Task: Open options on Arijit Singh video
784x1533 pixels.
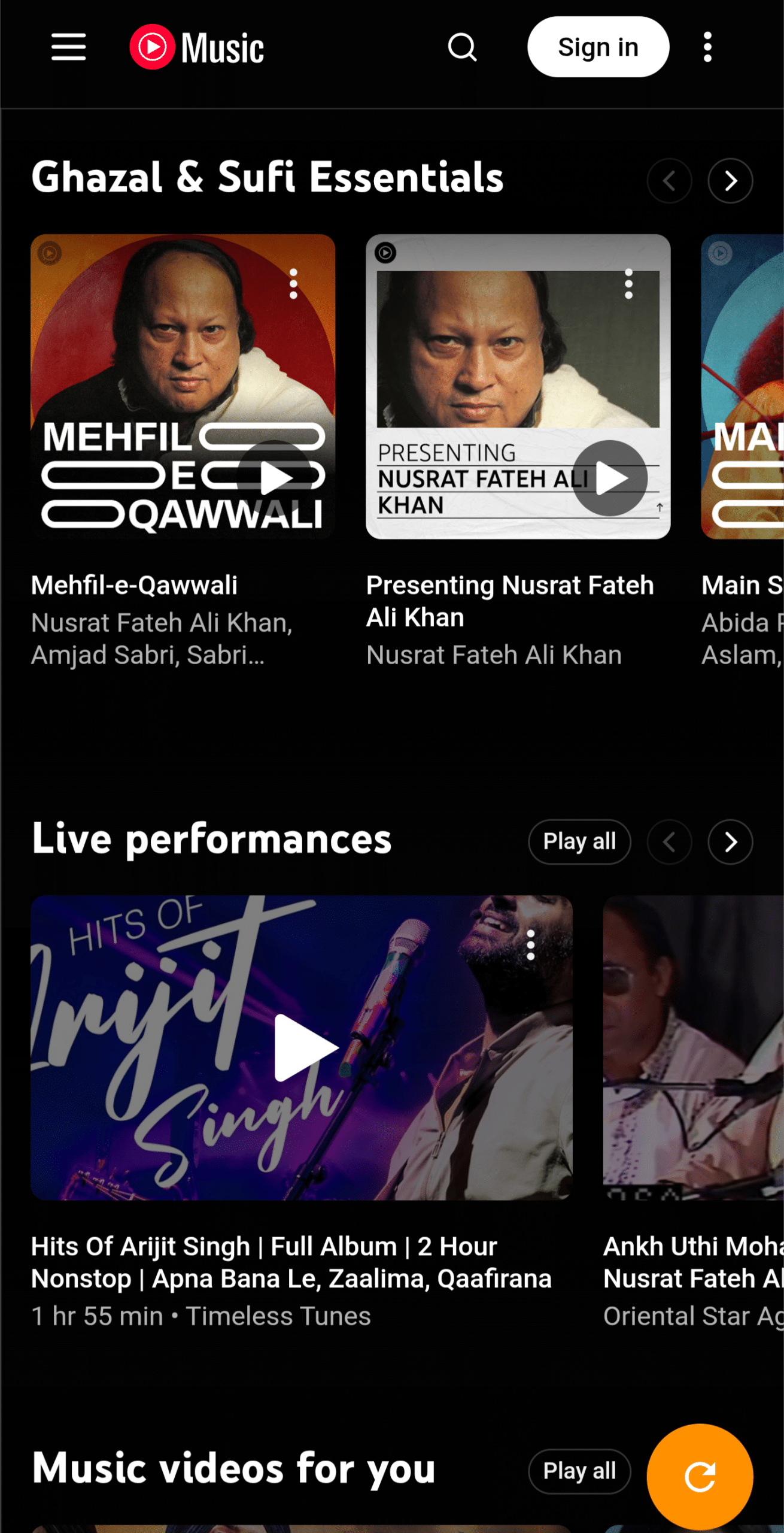Action: click(x=530, y=945)
